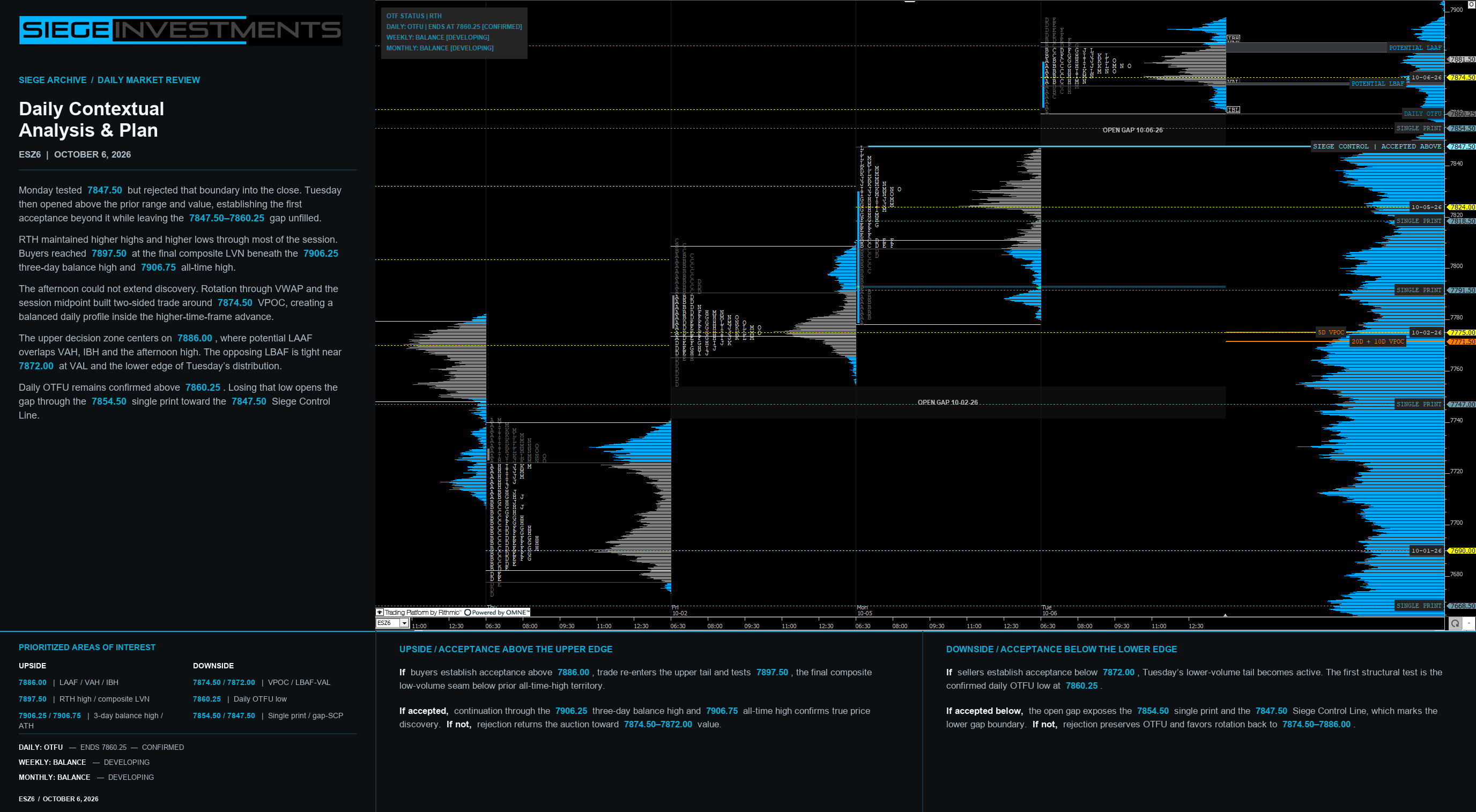The image size is (1476, 812).
Task: Click the 10-01-26 date label on the chart
Action: [x=1426, y=551]
